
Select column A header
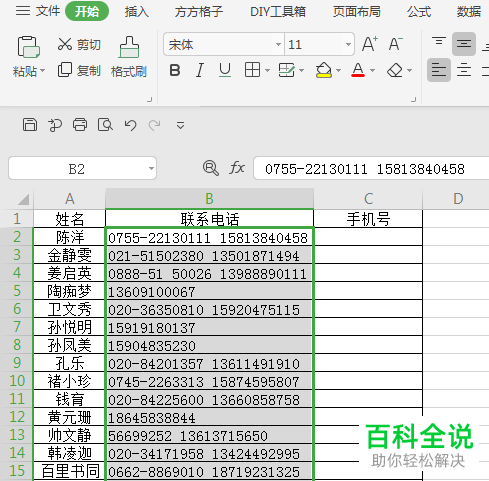(69, 199)
